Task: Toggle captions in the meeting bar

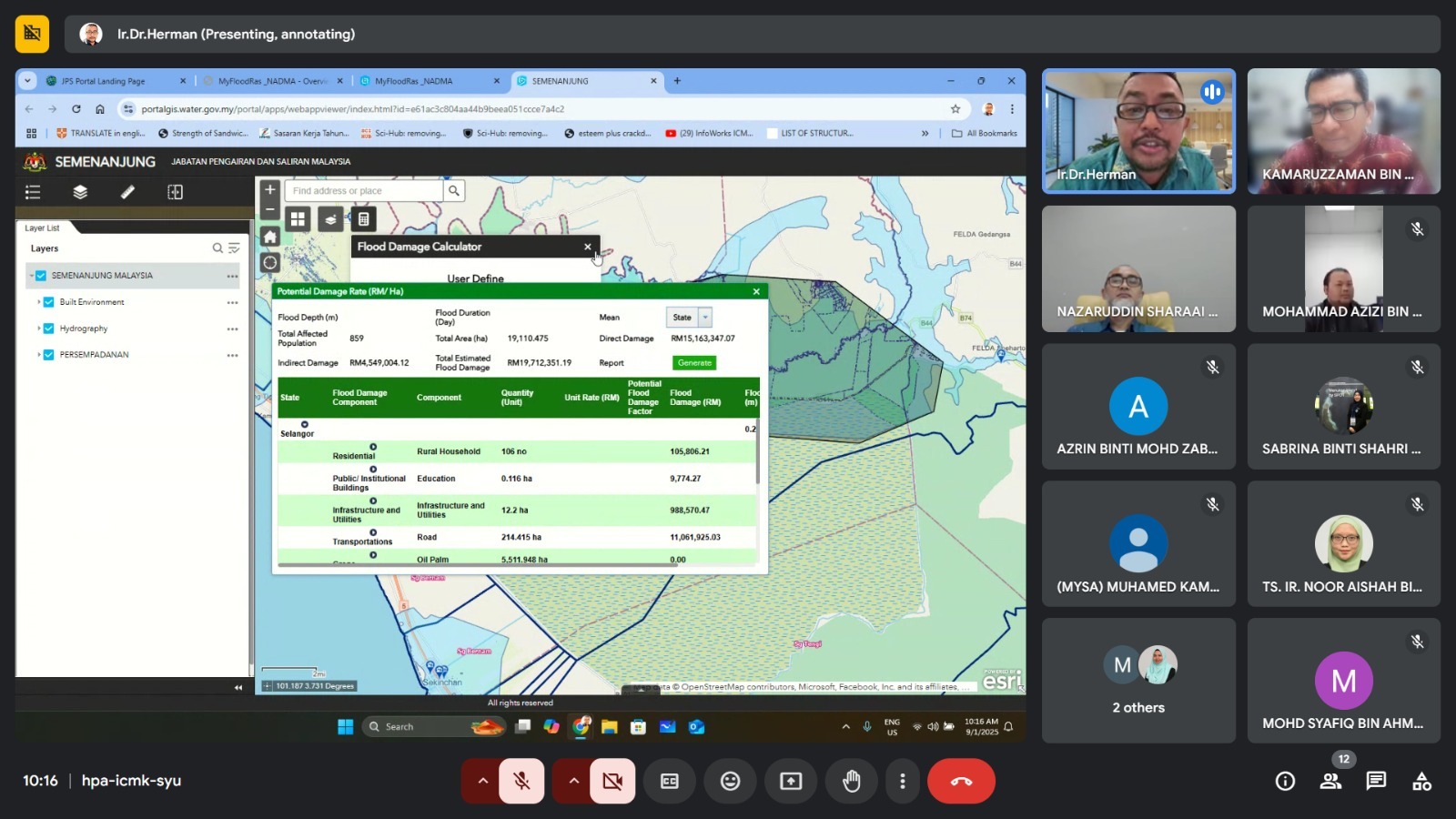Action: pyautogui.click(x=670, y=781)
